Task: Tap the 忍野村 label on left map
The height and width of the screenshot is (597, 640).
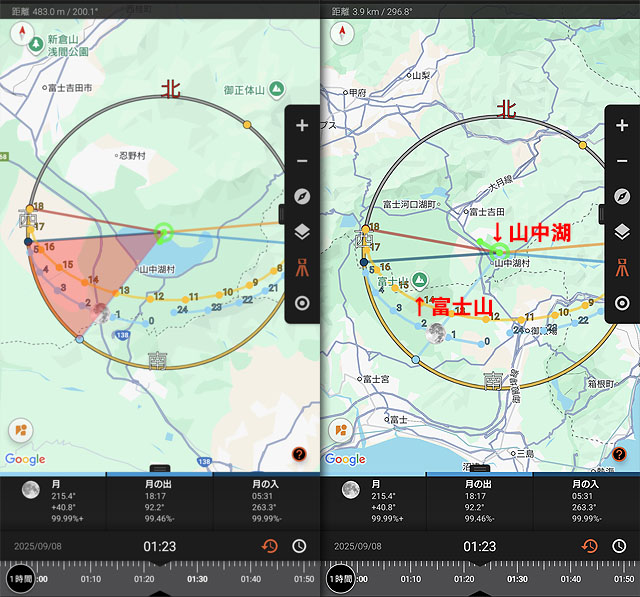Action: (x=130, y=155)
